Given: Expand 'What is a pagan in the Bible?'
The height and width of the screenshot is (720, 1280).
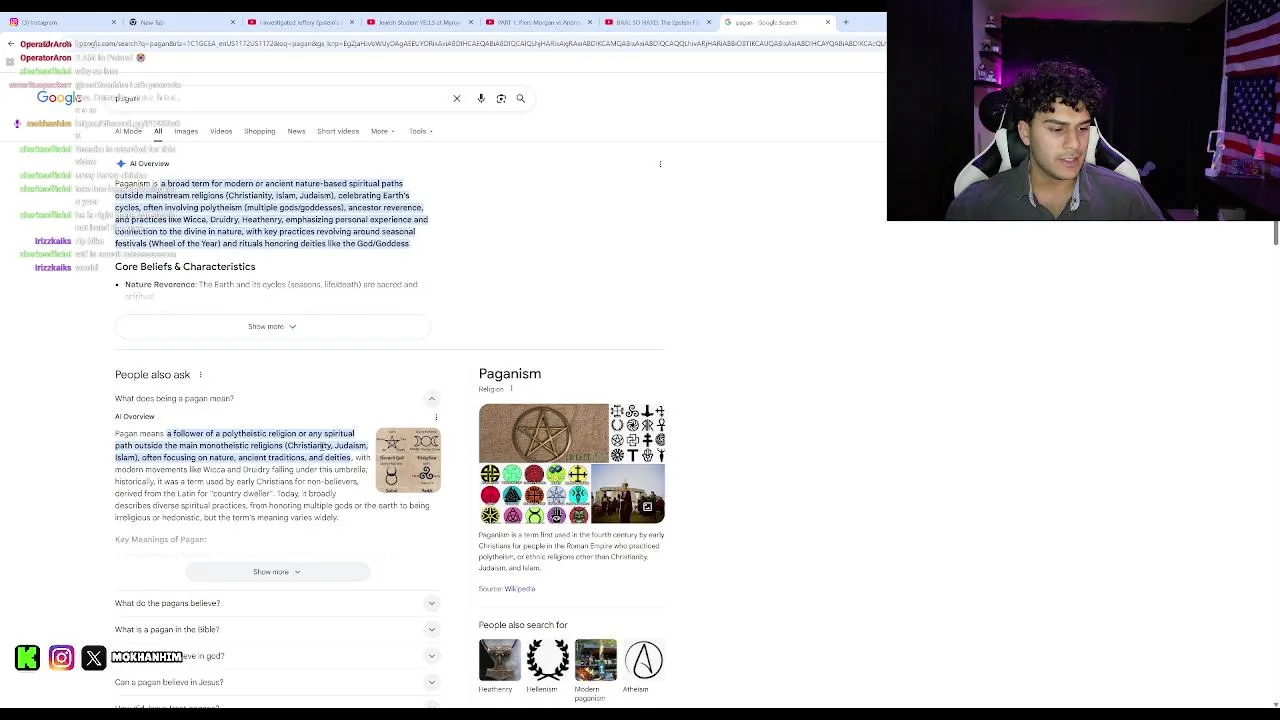Looking at the screenshot, I should click(277, 630).
